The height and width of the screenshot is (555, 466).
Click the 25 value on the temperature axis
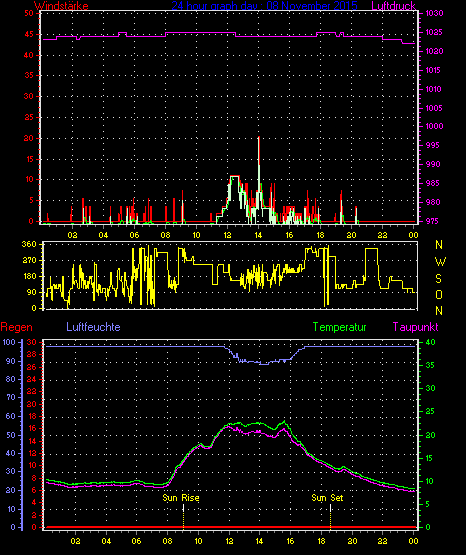[430, 411]
